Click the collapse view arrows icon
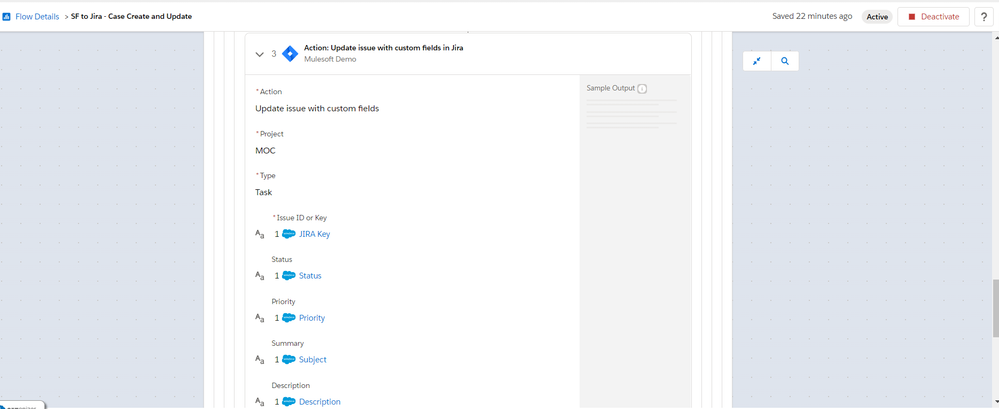Image resolution: width=999 pixels, height=409 pixels. pyautogui.click(x=757, y=61)
